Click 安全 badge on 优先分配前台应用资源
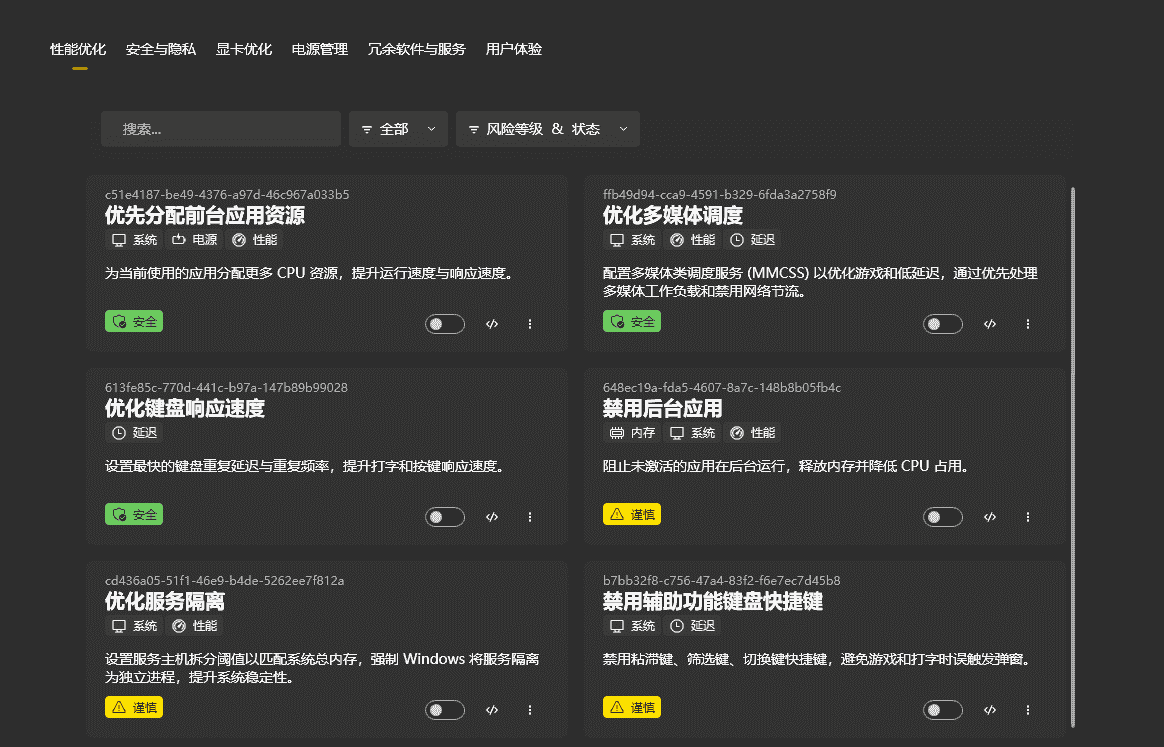 [x=134, y=322]
